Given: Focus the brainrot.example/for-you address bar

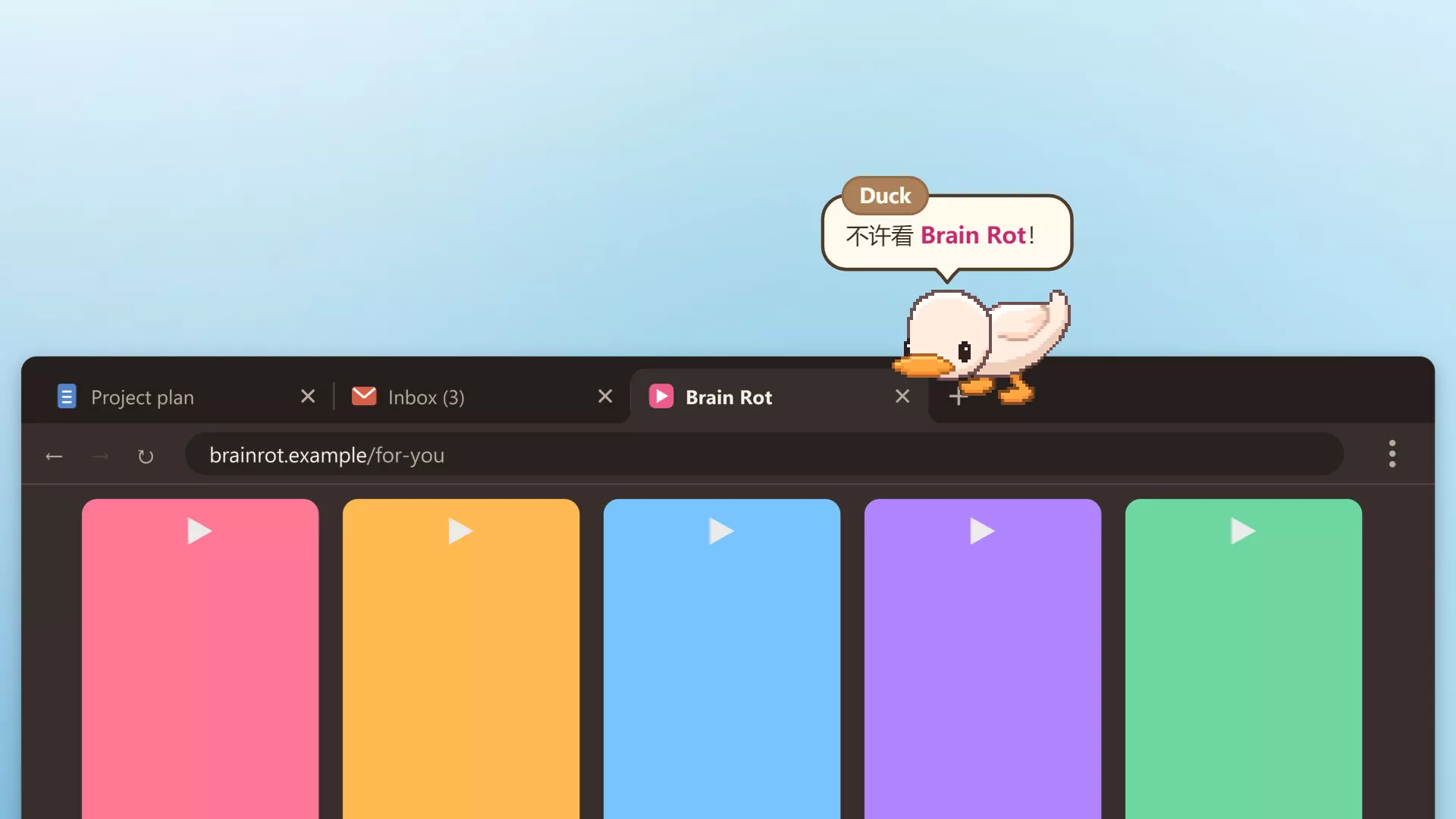Looking at the screenshot, I should click(x=764, y=454).
